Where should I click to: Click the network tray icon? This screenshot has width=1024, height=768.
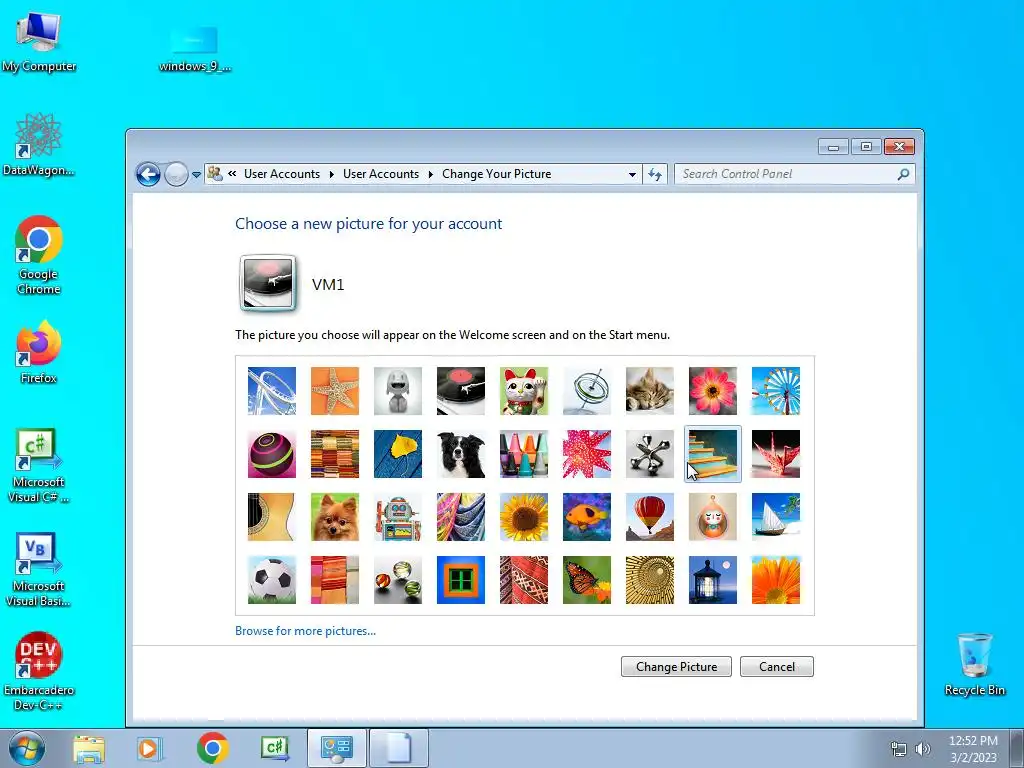(899, 749)
